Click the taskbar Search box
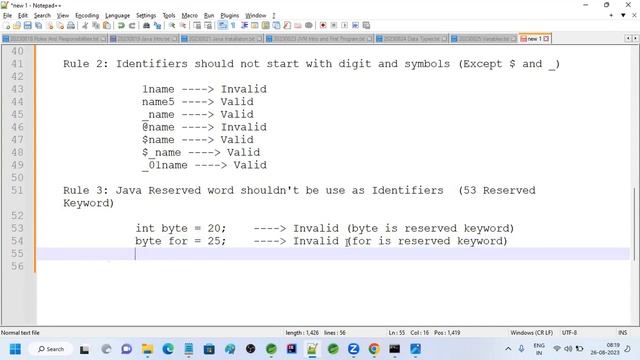Viewport: 640px width, 360px height. click(51, 349)
